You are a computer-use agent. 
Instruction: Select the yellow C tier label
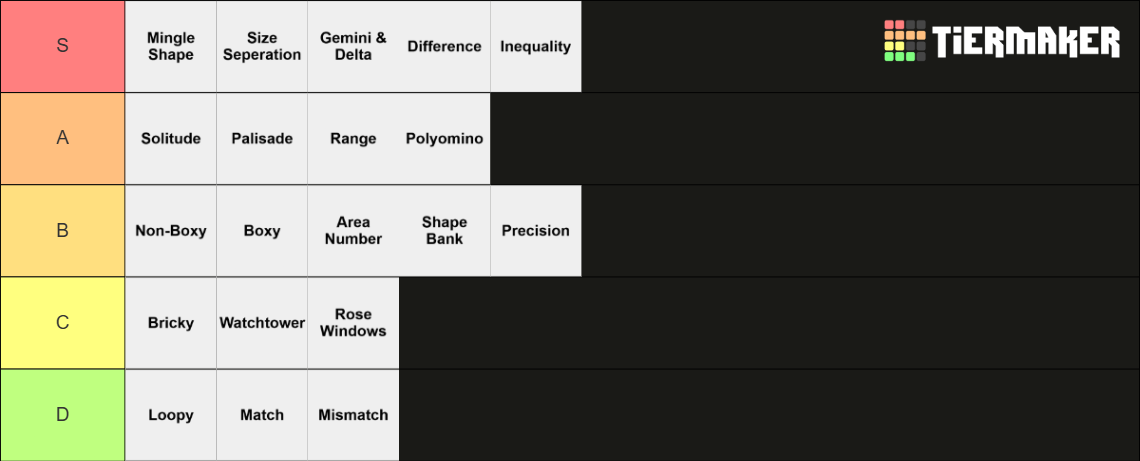[63, 323]
